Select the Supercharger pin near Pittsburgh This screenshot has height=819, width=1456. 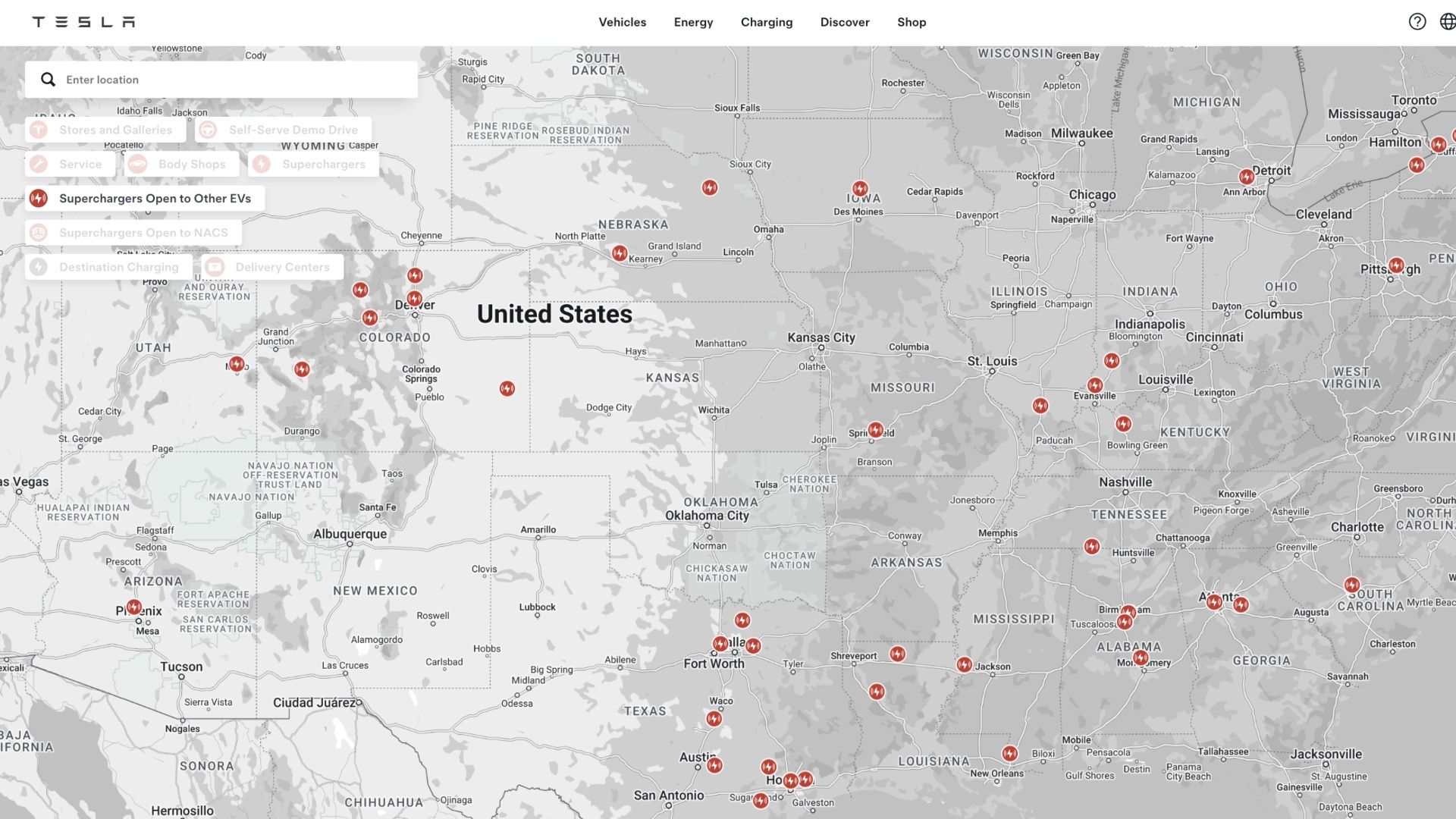tap(1395, 265)
